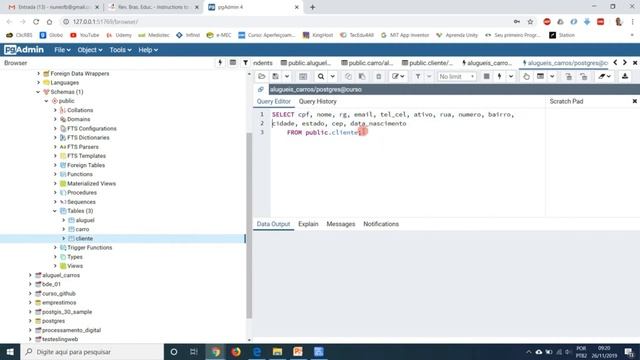Close the Scratch Pad panel
Viewport: 640px width, 360px height.
[635, 101]
